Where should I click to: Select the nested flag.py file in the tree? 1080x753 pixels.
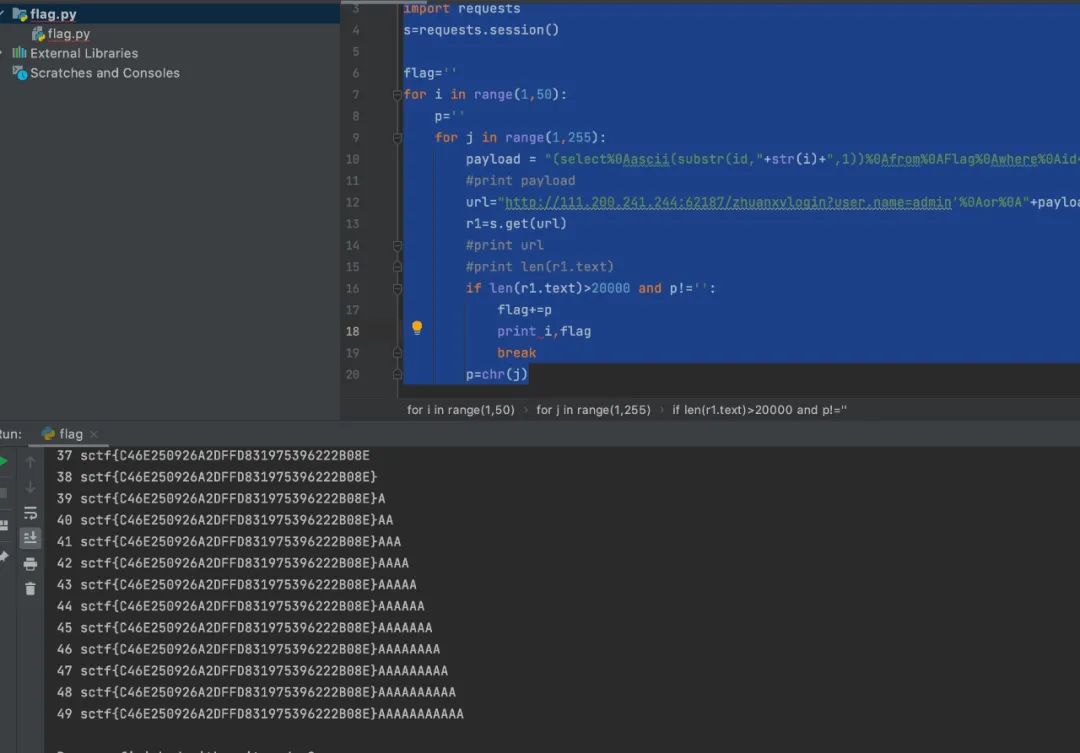(x=69, y=34)
